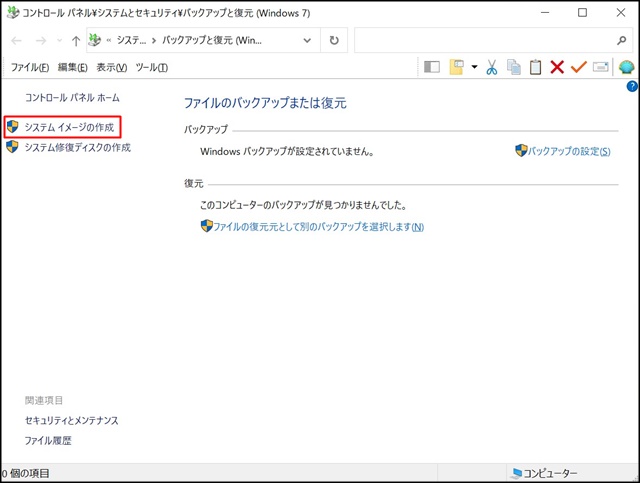Click the preview pane toolbar icon

(431, 67)
